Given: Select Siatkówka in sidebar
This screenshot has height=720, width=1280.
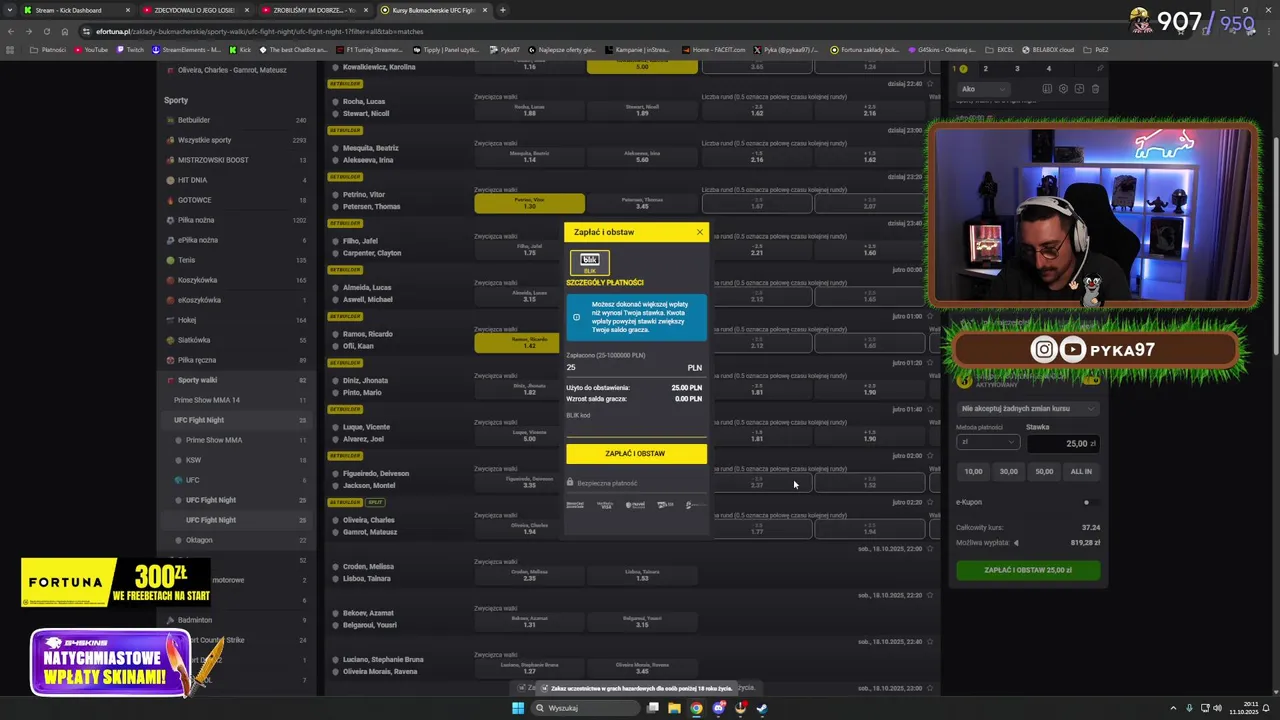Looking at the screenshot, I should coord(236,340).
